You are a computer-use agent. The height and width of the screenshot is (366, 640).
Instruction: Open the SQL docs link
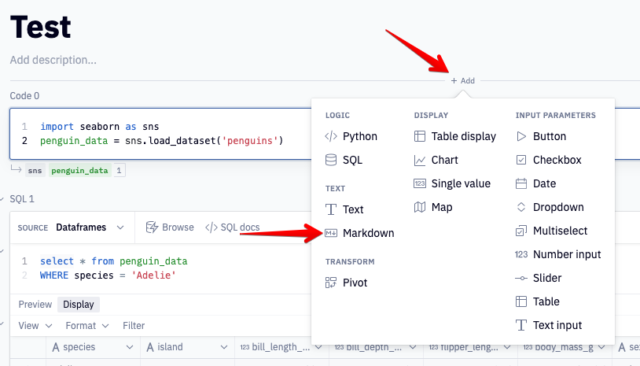coord(232,227)
